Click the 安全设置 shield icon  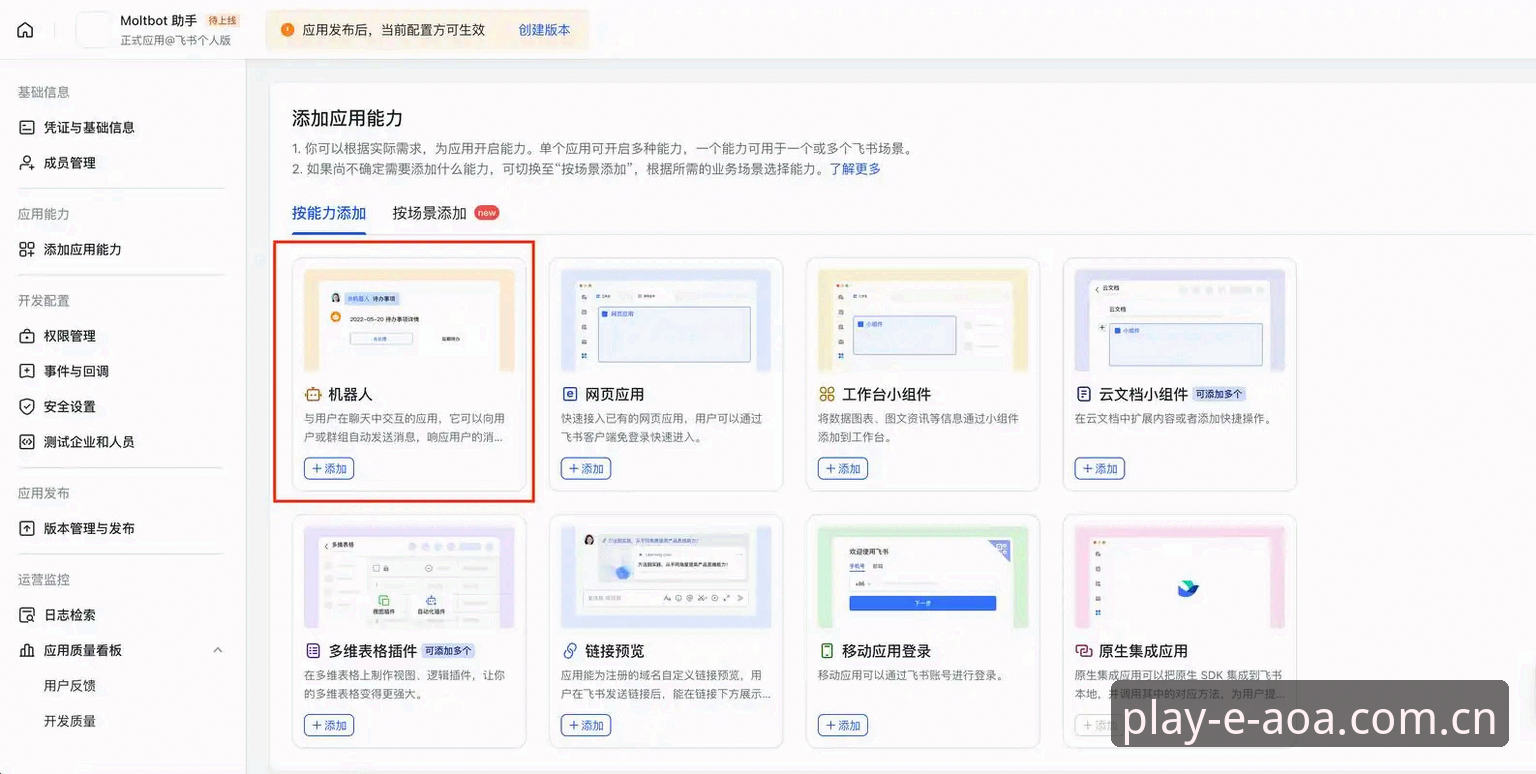(x=27, y=406)
